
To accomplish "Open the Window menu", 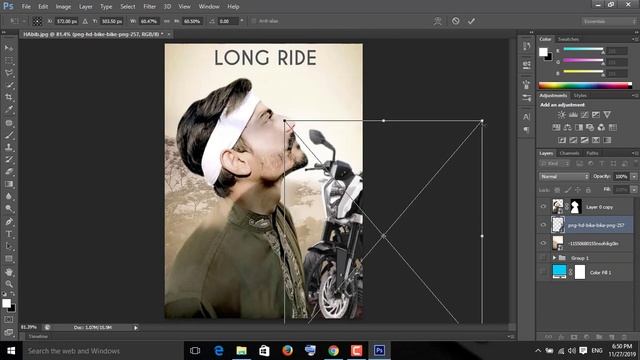I will point(209,7).
